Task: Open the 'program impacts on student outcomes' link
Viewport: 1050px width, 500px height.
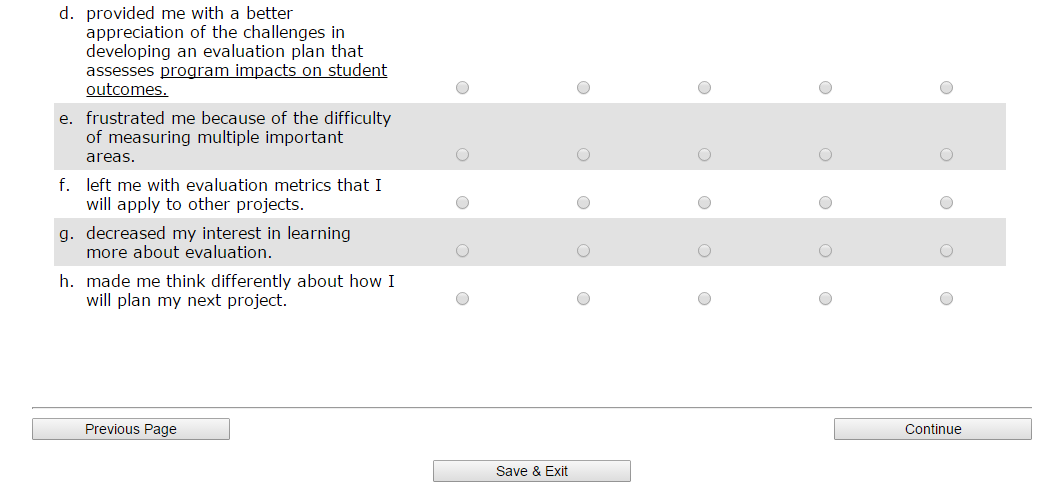Action: point(273,71)
